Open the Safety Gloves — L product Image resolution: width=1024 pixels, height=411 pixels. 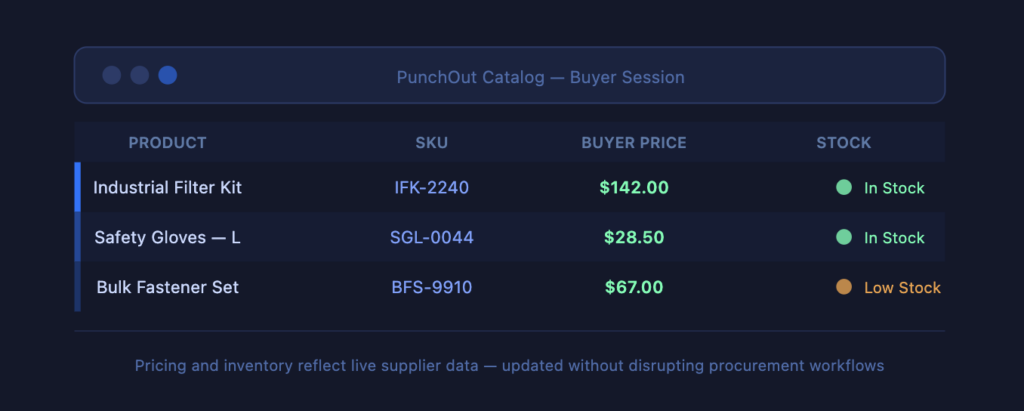tap(167, 237)
